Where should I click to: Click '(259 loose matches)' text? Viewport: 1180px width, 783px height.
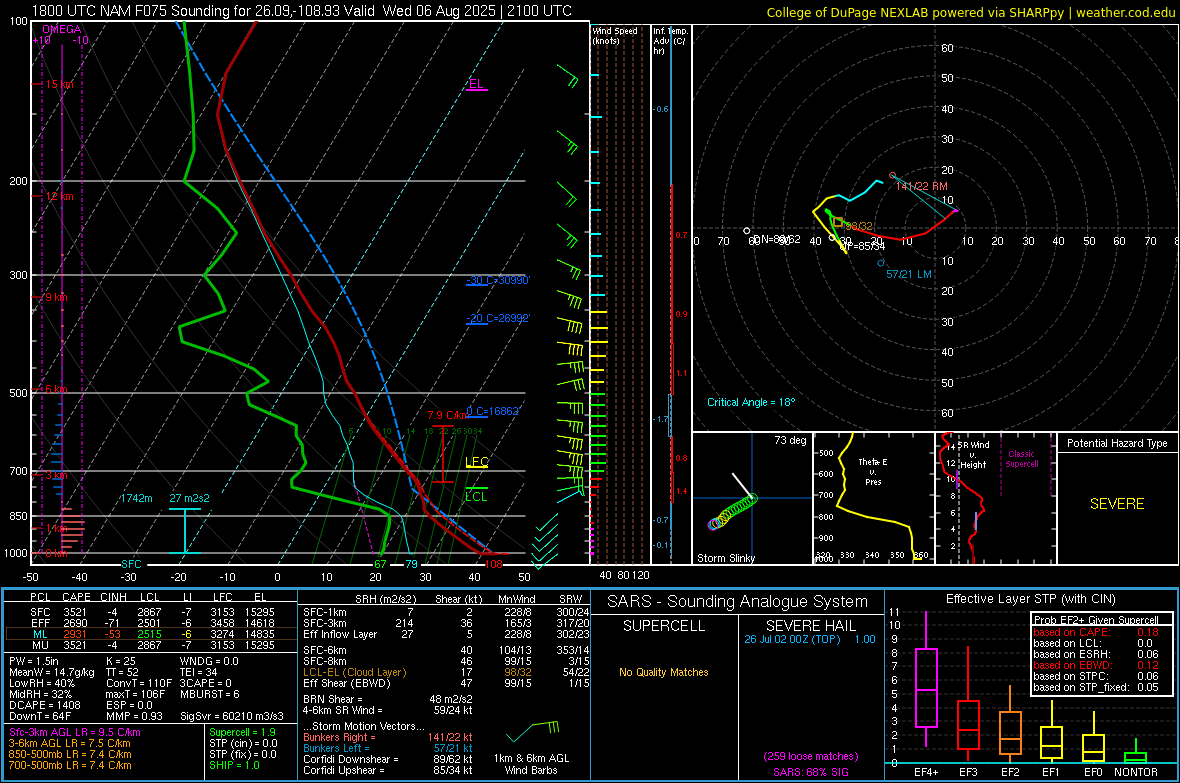pyautogui.click(x=810, y=757)
